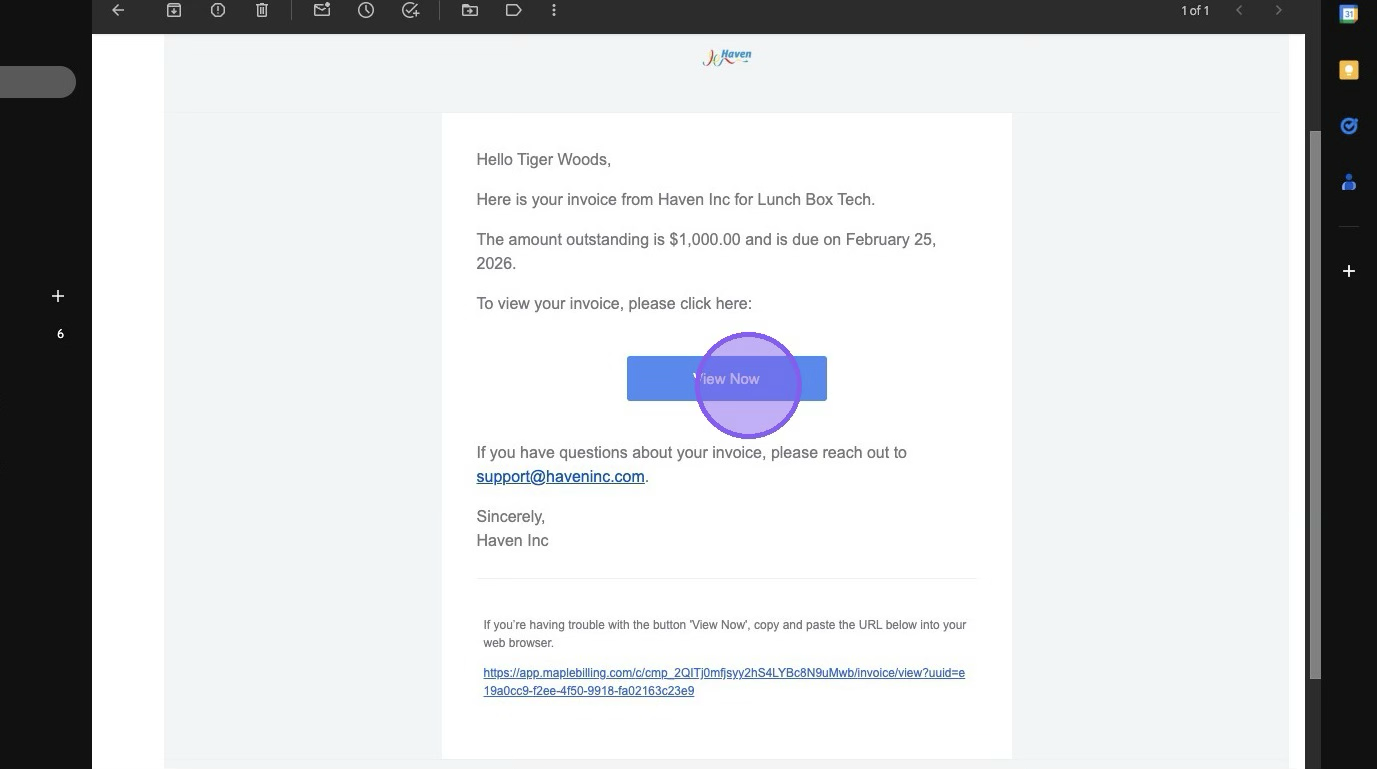
Task: Click the vertical scrollbar of the email
Action: 1315,400
